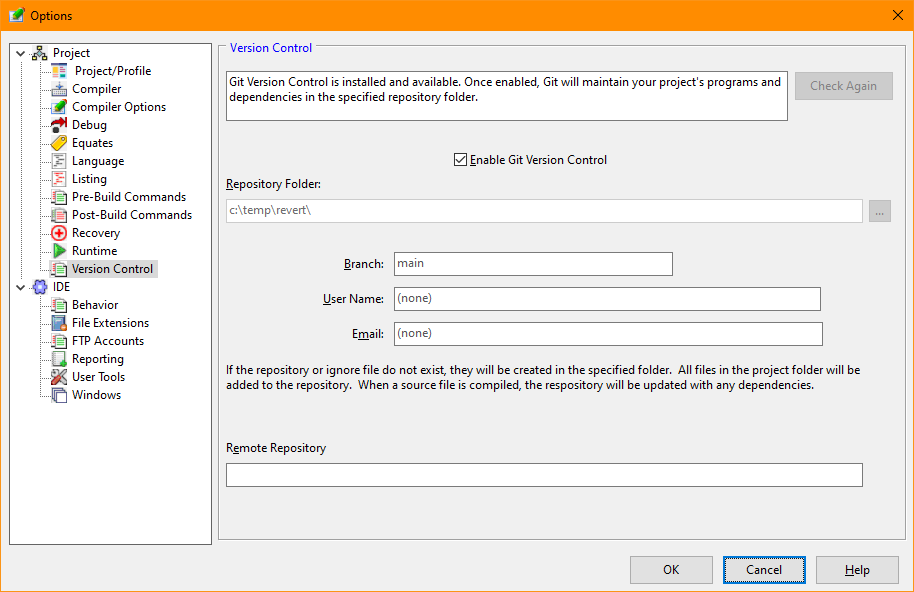
Task: Click the Debug bug icon
Action: [59, 125]
